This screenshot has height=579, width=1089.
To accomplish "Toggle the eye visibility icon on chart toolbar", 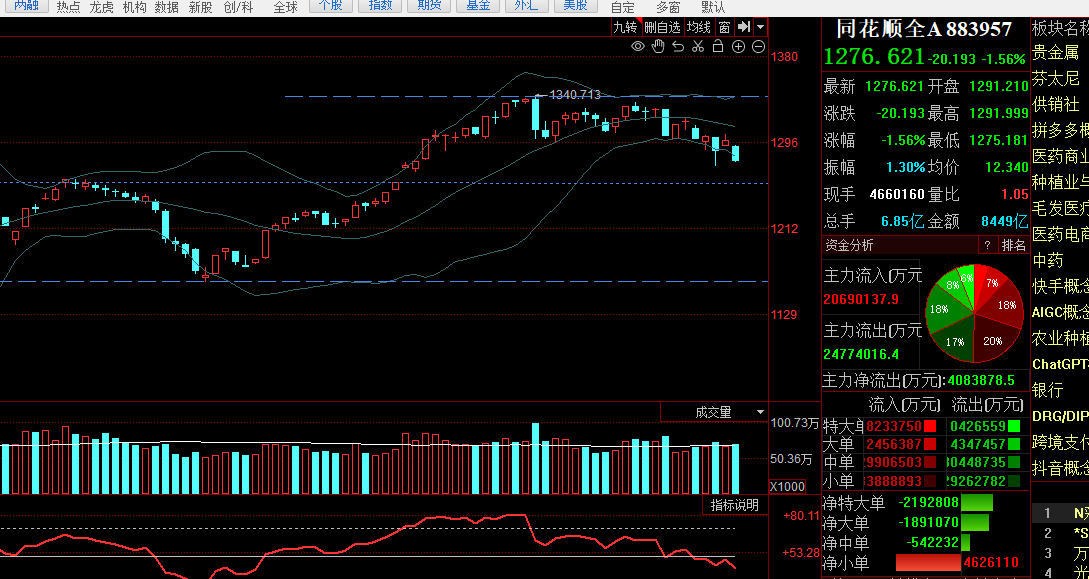I will (x=638, y=47).
